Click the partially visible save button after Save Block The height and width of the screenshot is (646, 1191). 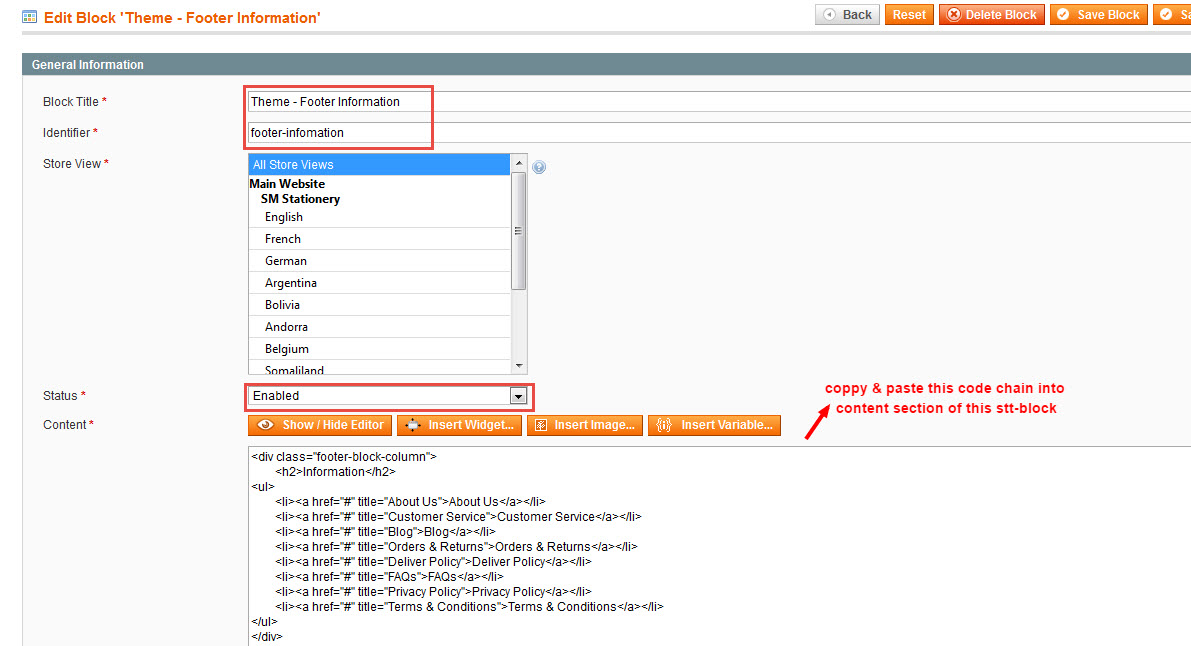(1172, 14)
